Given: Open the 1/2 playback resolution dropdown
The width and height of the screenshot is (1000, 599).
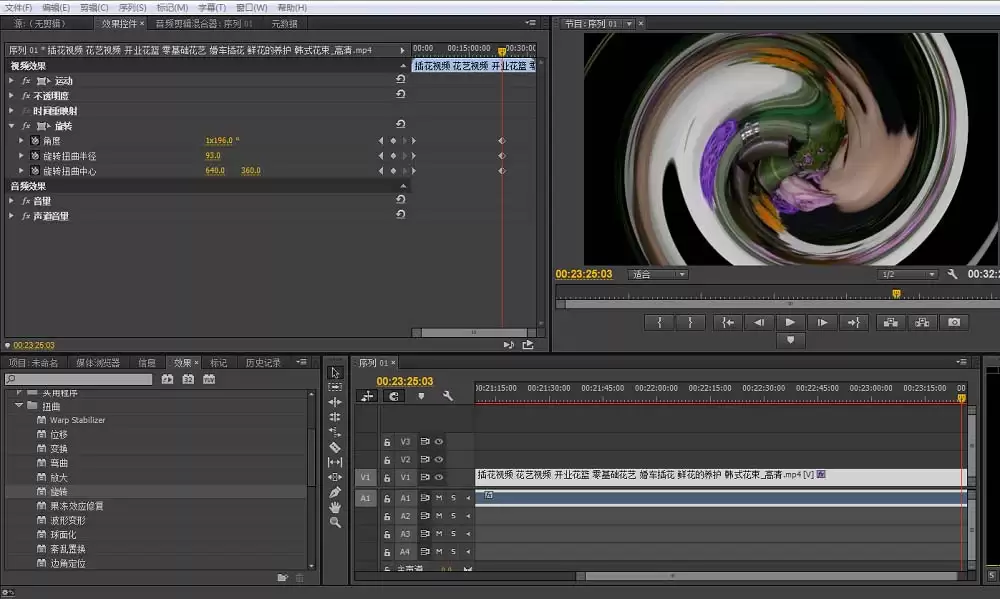Looking at the screenshot, I should pos(908,274).
